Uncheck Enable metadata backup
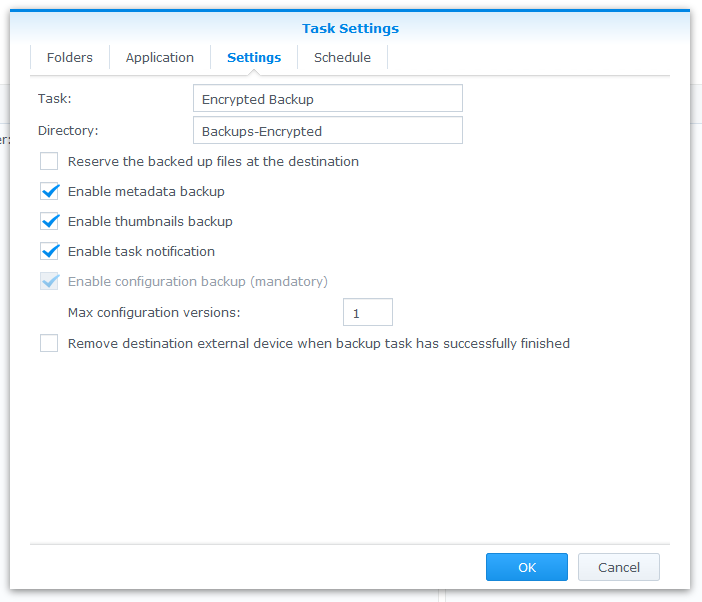702x602 pixels. 49,191
